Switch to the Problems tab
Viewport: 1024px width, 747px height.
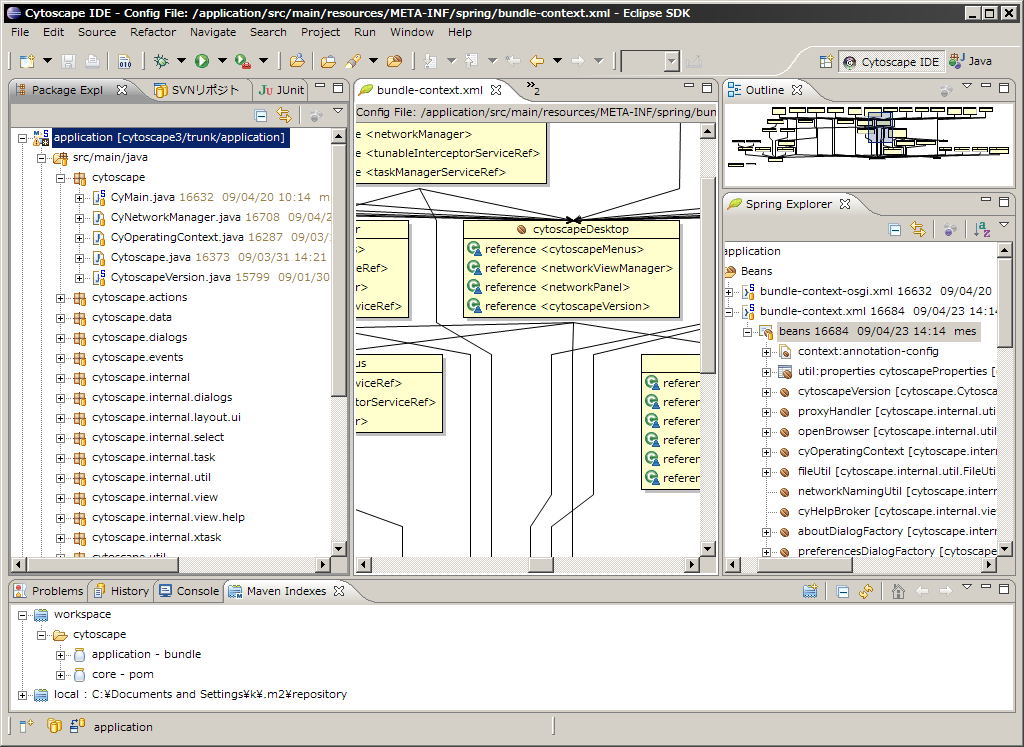tap(49, 591)
